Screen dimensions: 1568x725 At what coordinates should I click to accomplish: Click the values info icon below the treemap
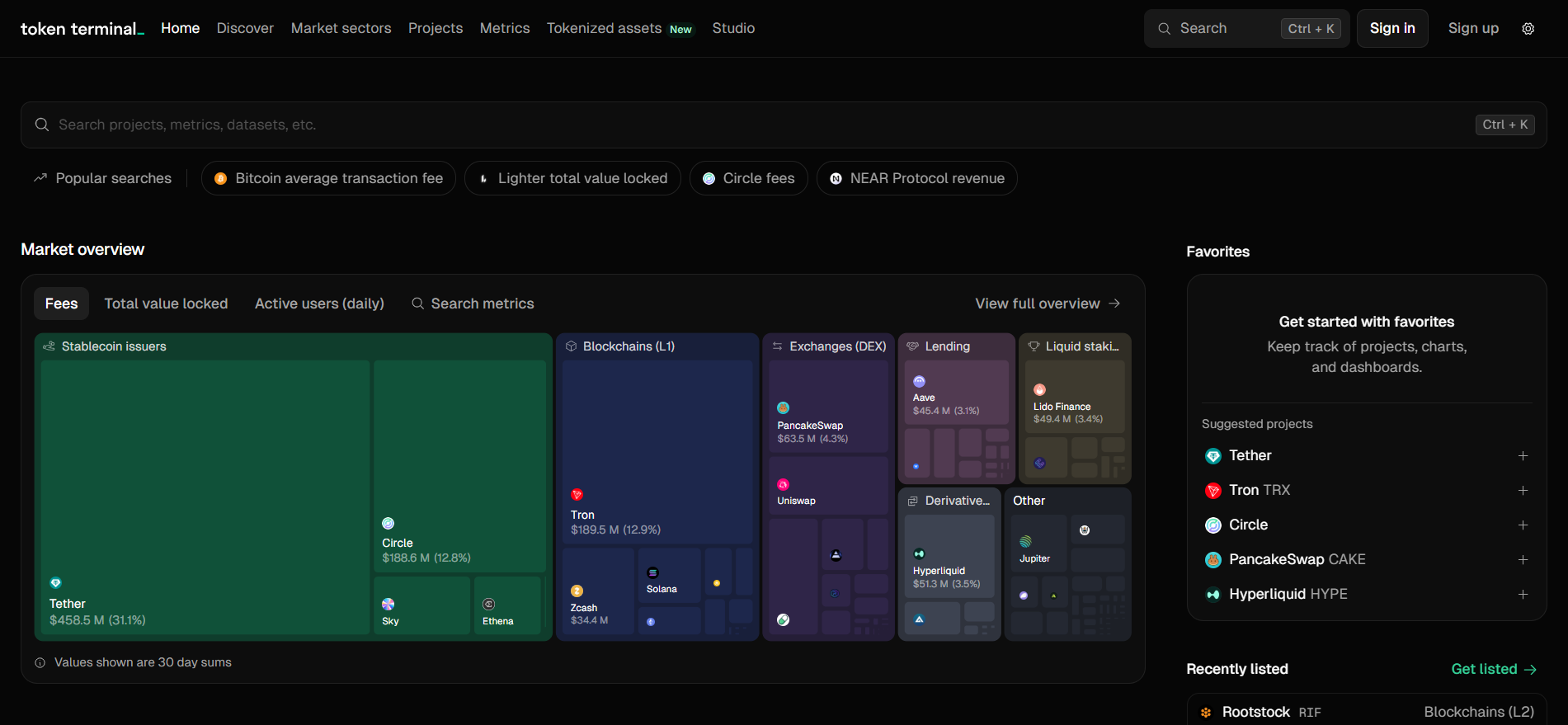(x=40, y=663)
